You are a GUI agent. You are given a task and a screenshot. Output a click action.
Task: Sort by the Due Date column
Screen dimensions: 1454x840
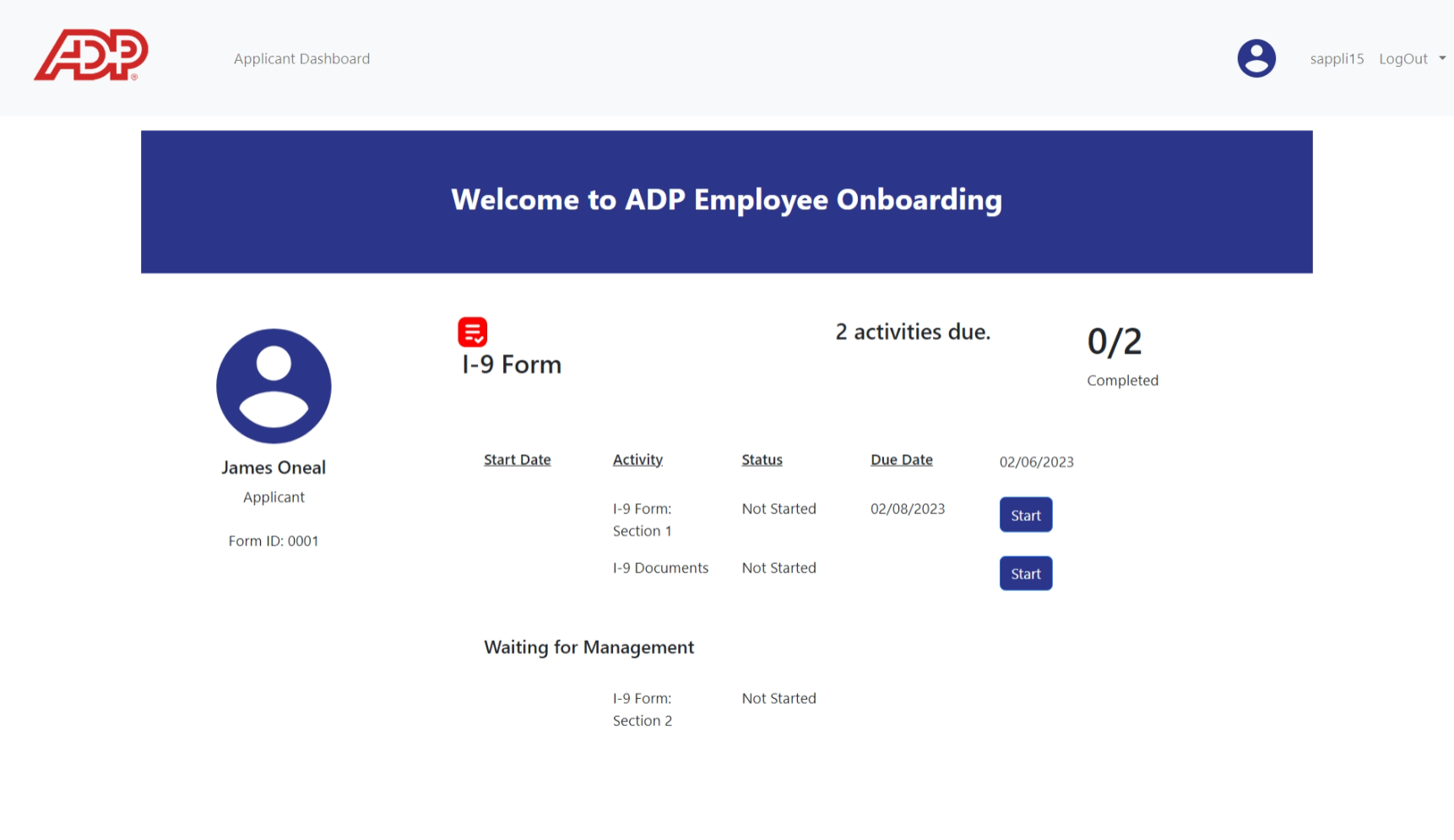click(x=901, y=459)
